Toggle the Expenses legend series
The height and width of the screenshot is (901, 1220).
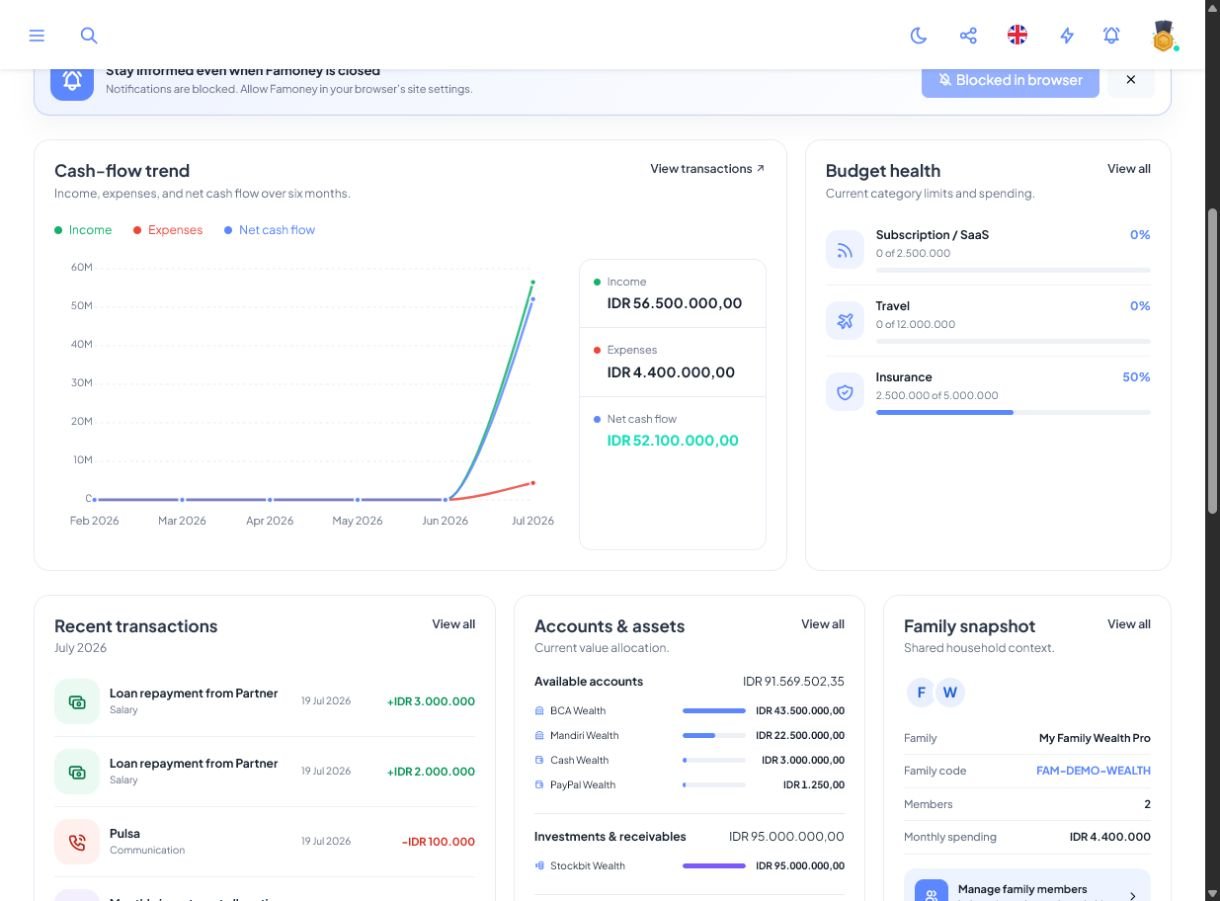(168, 230)
